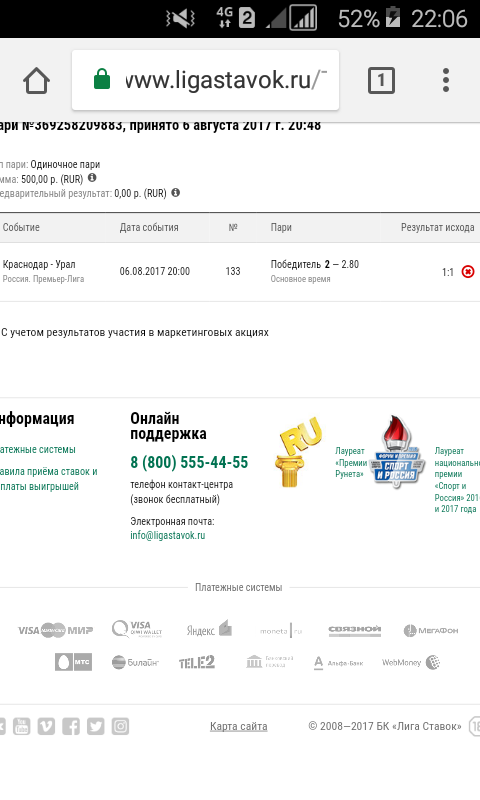Select the ligastavok.ru address bar
Screen dimensions: 480x800
coord(206,80)
